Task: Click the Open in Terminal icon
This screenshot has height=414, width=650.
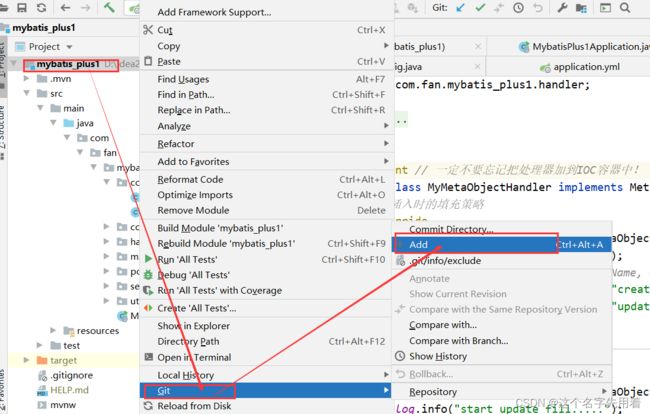Action: (x=148, y=357)
